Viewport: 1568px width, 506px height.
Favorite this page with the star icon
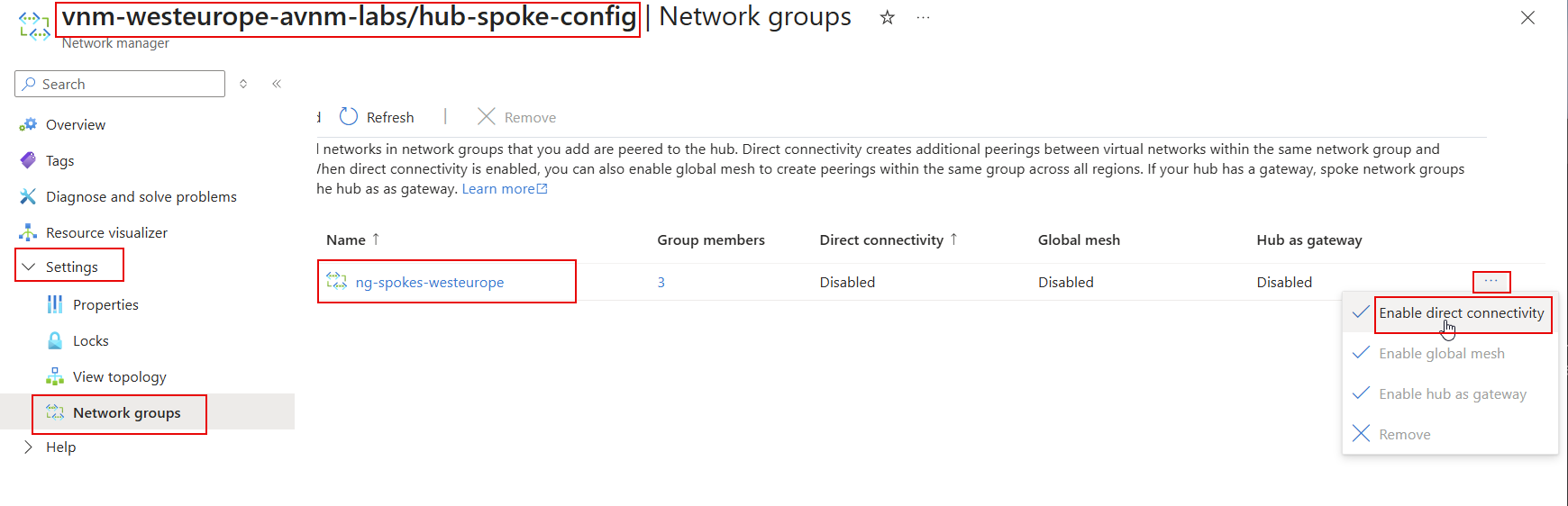coord(888,17)
